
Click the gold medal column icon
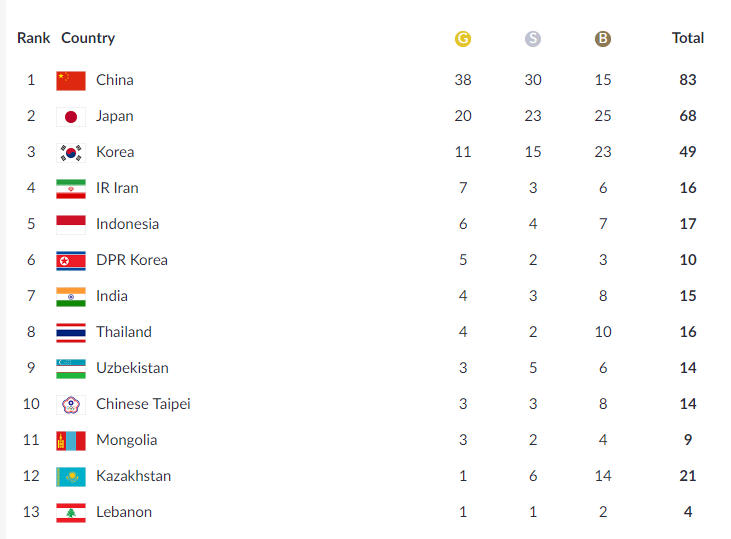[x=462, y=39]
